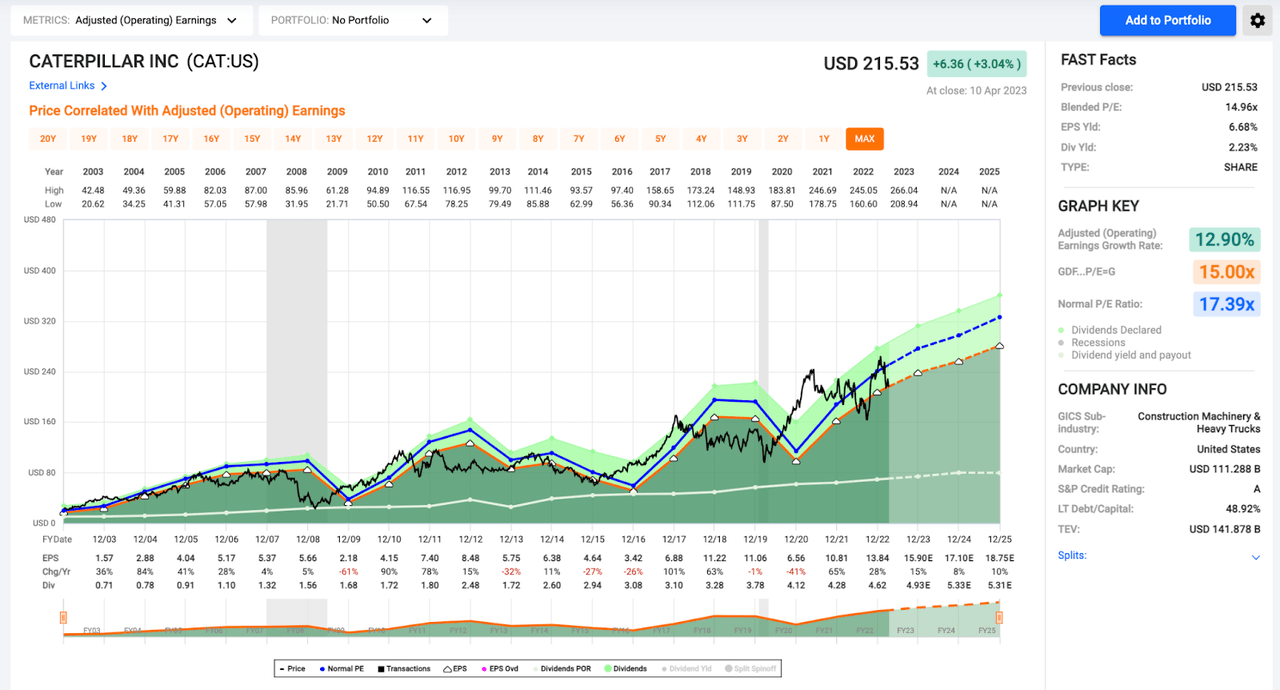Viewport: 1280px width, 690px height.
Task: Click the Dividend yield and payout key entry
Action: point(1125,355)
